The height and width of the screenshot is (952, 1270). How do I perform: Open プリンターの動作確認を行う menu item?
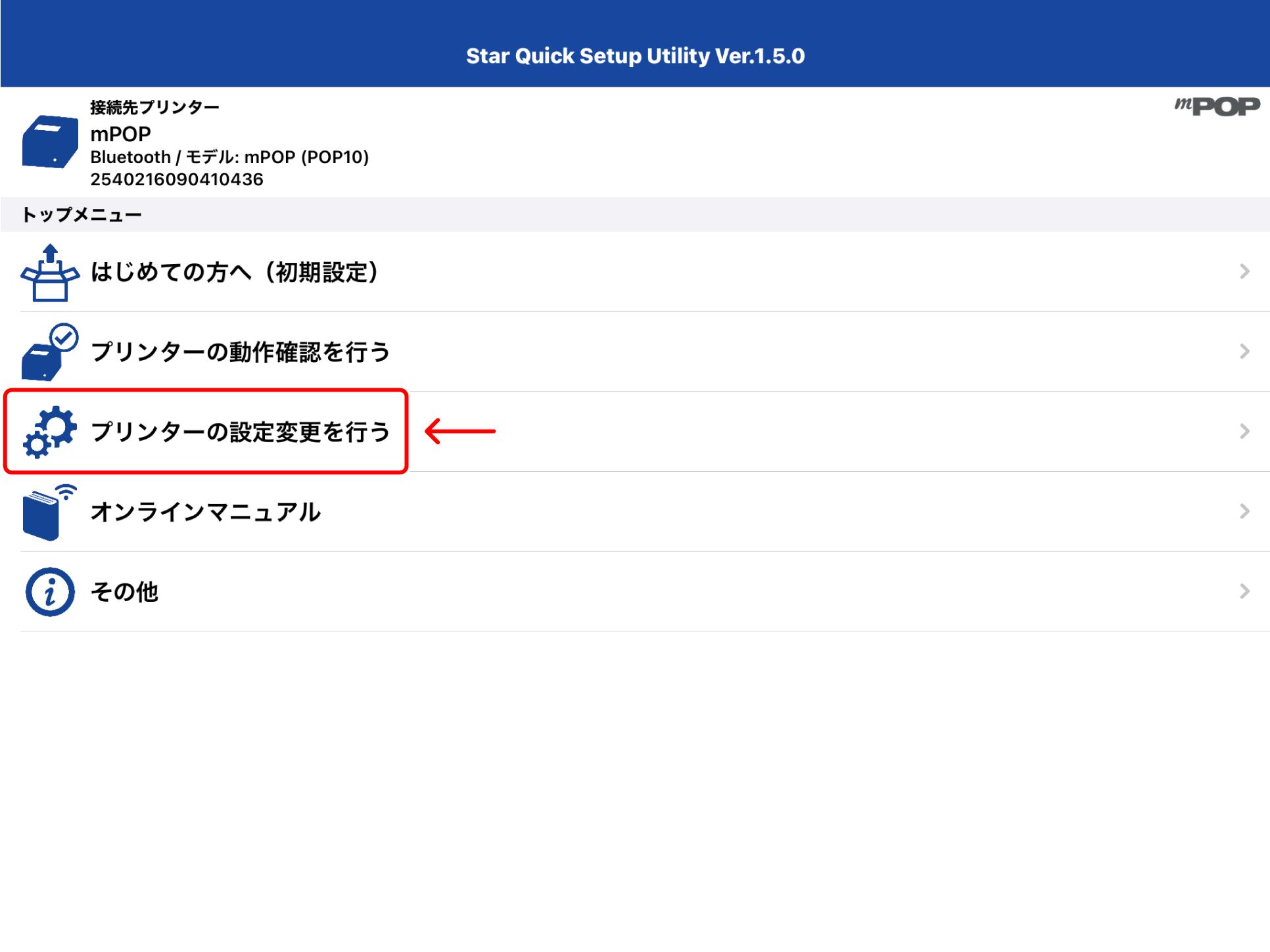coord(635,352)
